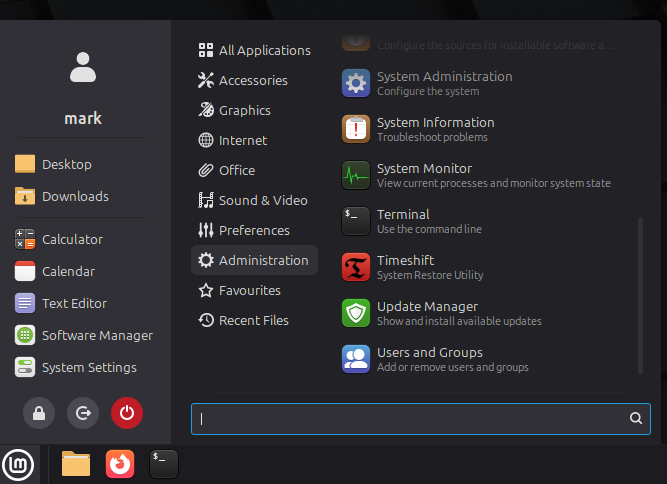Screen dimensions: 667x484
Task: Launch Firefox from the panel
Action: click(x=120, y=464)
